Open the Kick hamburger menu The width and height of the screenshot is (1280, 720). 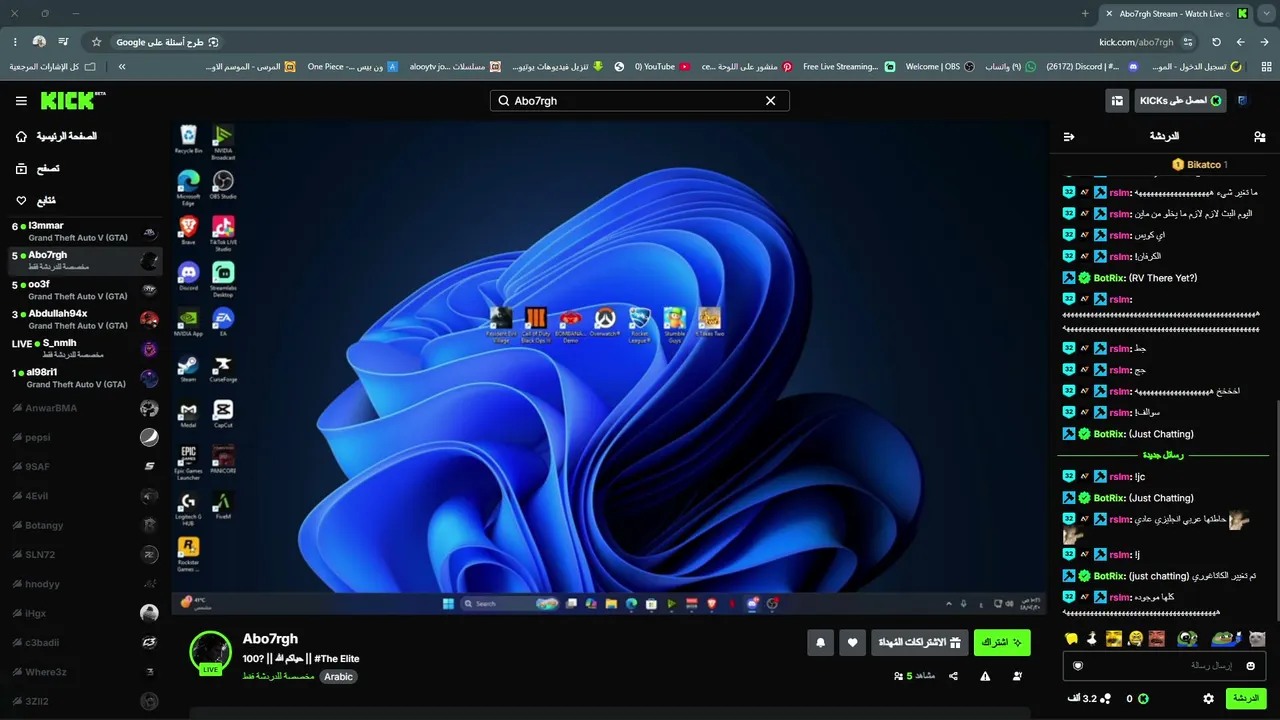pyautogui.click(x=21, y=101)
